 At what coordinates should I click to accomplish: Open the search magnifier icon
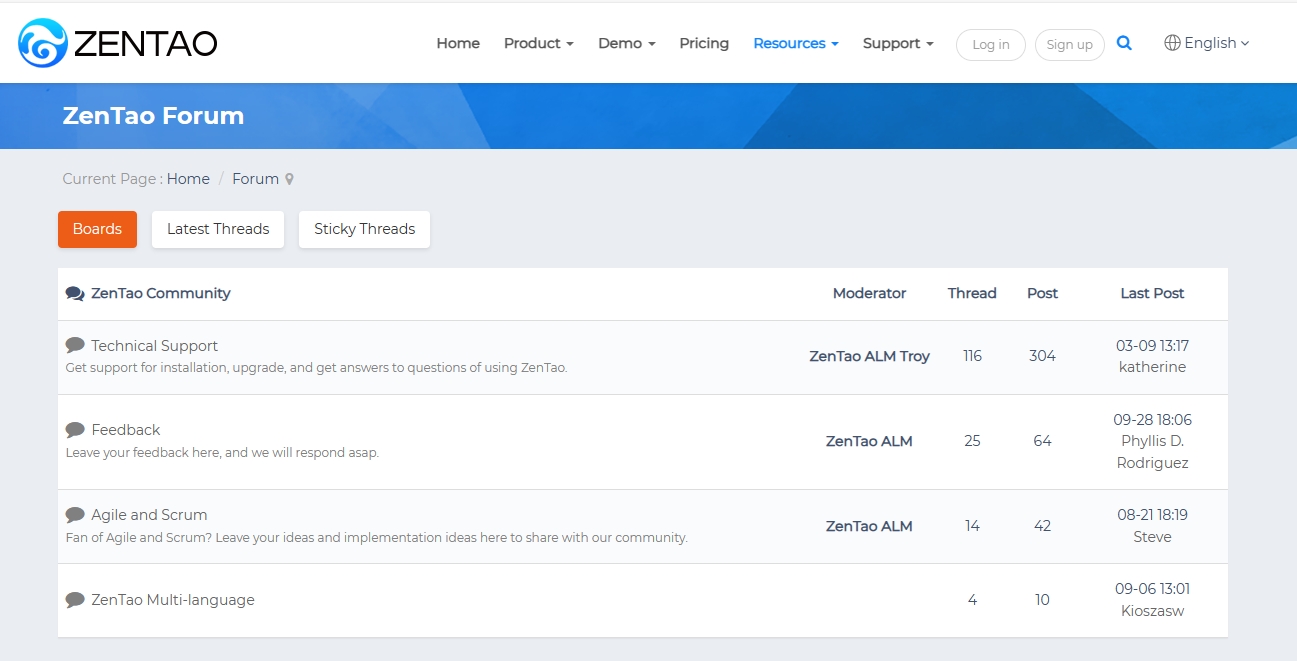[x=1124, y=43]
